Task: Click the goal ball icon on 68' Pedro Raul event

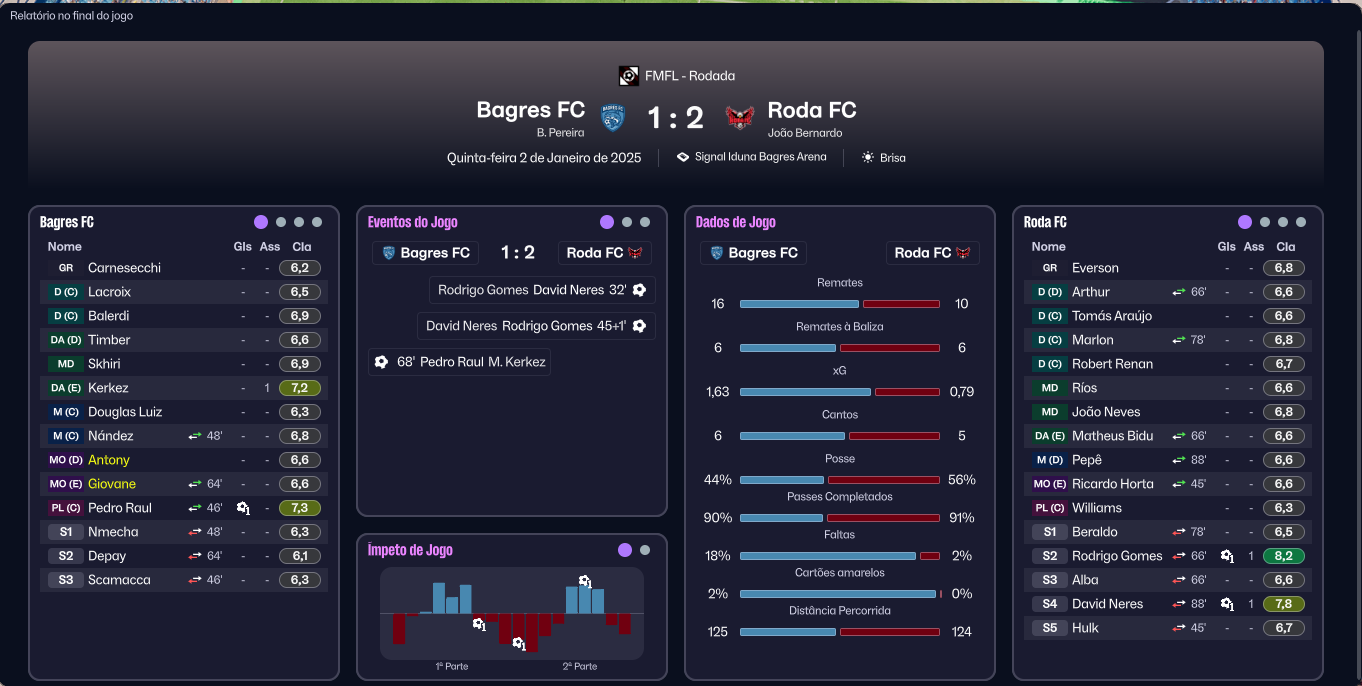Action: point(381,362)
